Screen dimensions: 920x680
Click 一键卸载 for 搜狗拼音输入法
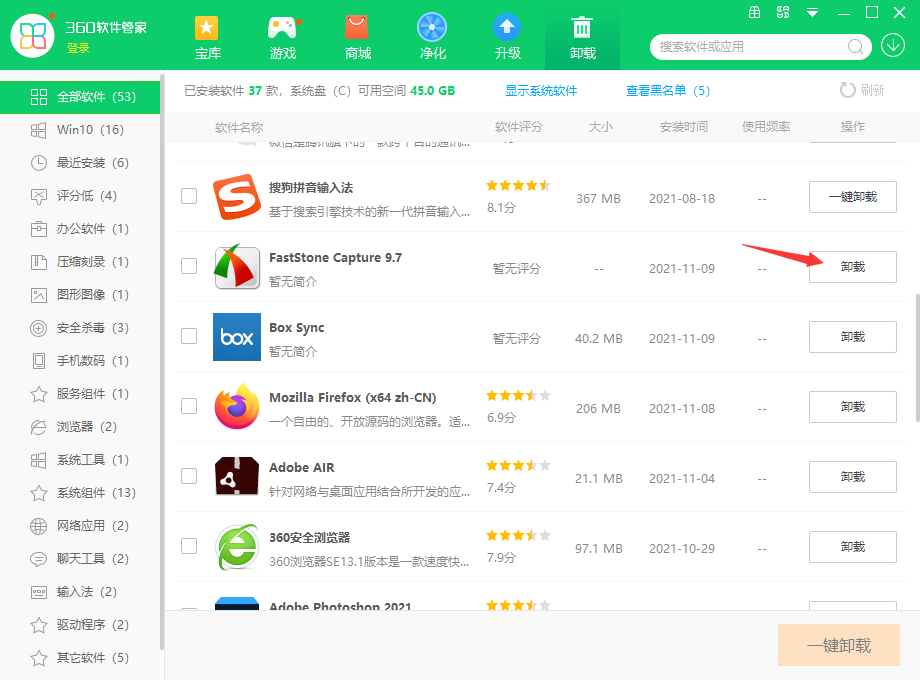coord(853,197)
